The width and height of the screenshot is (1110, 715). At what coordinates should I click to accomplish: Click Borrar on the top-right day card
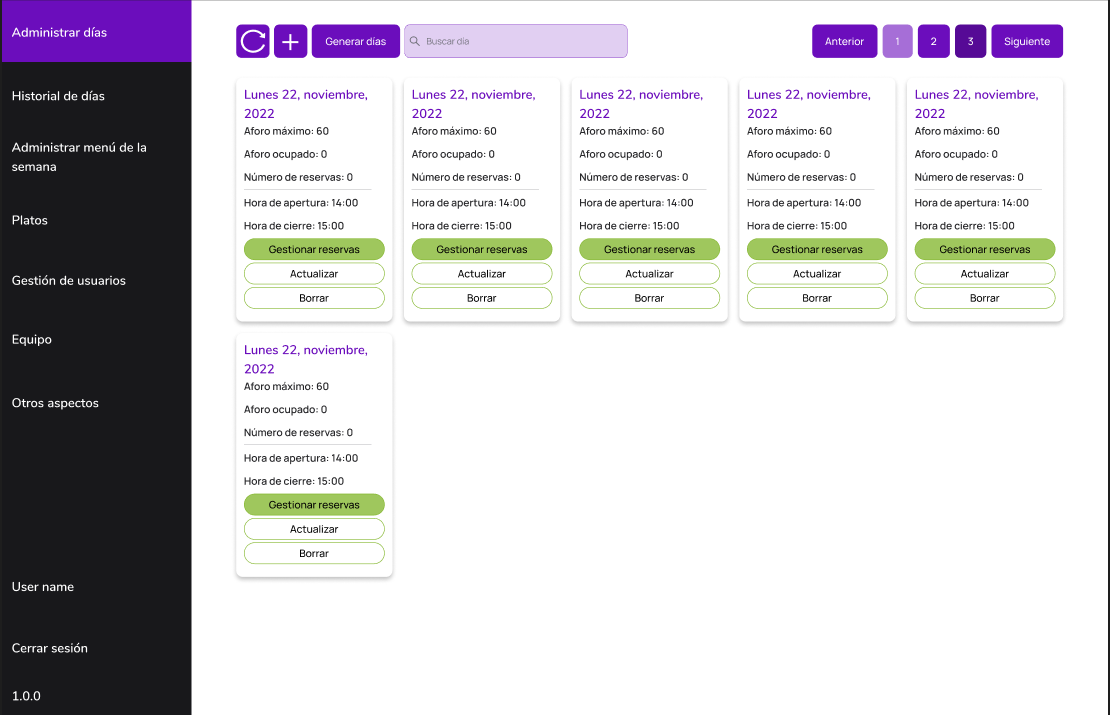click(984, 298)
